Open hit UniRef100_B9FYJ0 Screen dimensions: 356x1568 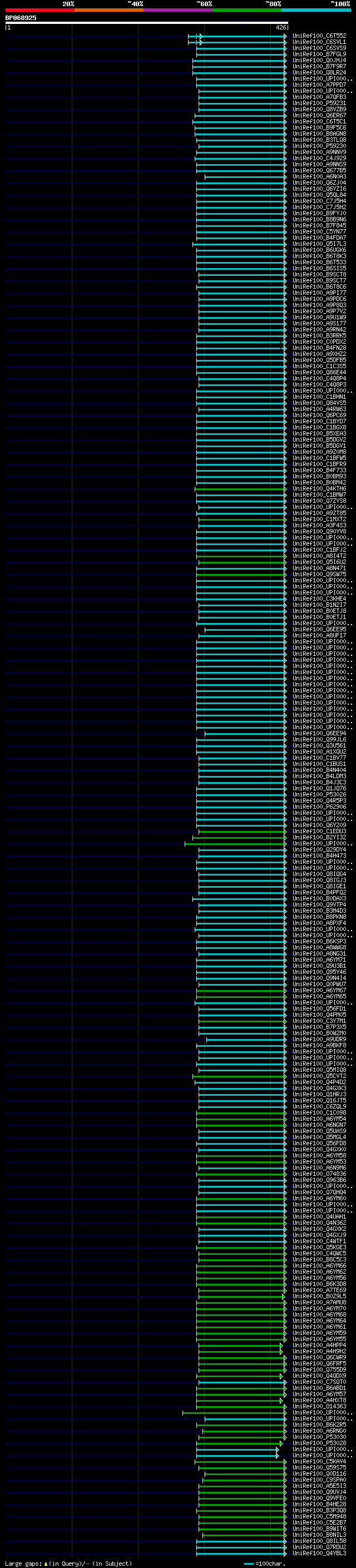pyautogui.click(x=319, y=213)
